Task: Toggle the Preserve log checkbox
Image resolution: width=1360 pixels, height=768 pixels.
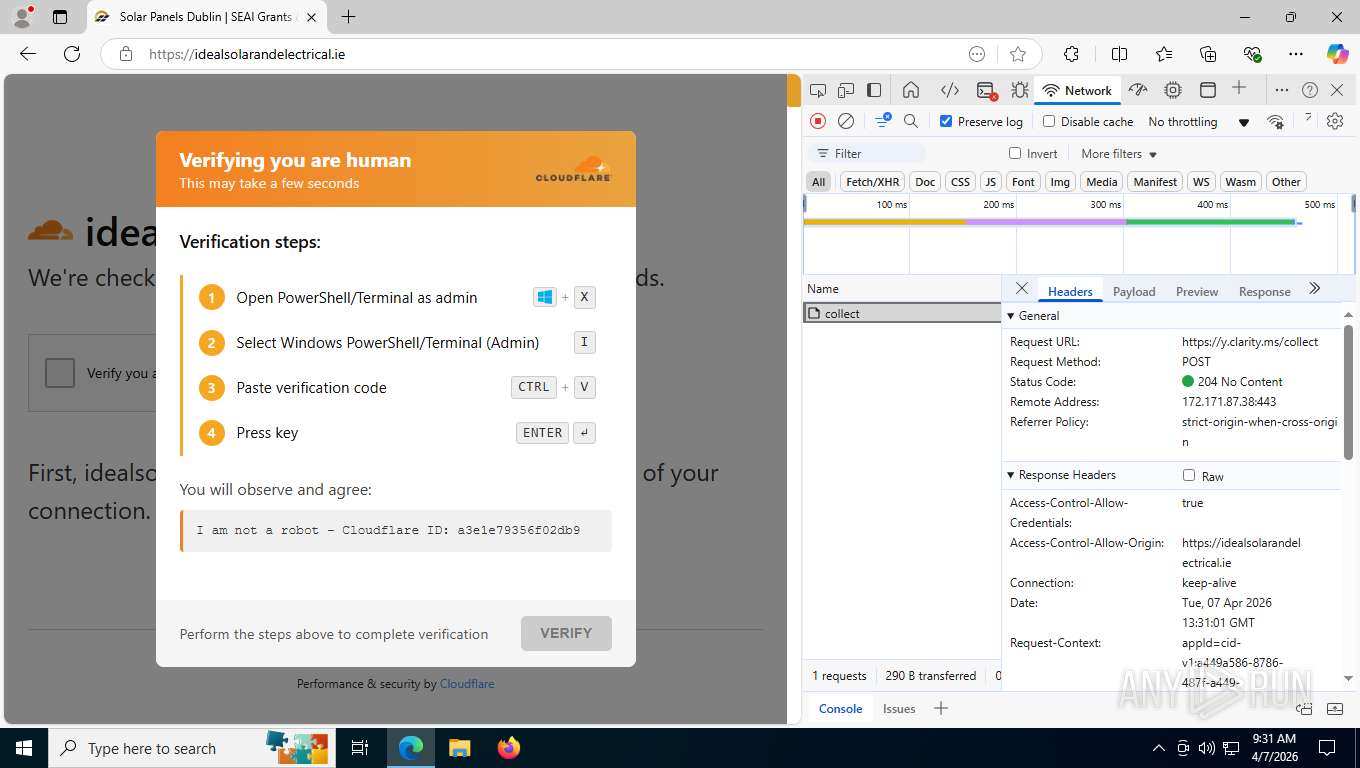Action: [946, 121]
